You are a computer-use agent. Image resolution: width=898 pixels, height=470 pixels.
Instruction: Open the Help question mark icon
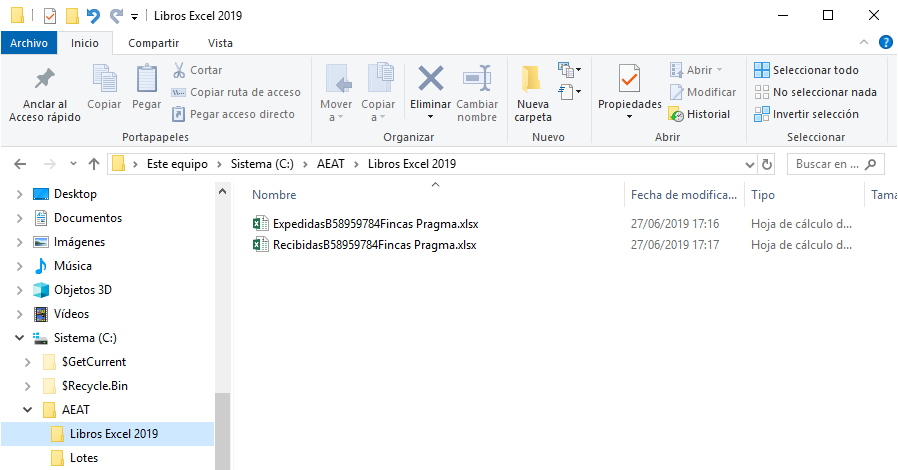pos(885,42)
